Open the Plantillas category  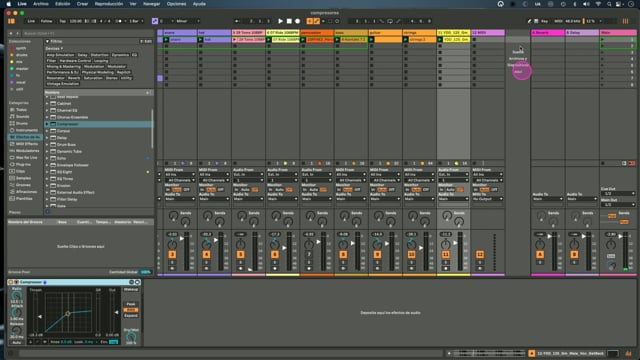[24, 198]
